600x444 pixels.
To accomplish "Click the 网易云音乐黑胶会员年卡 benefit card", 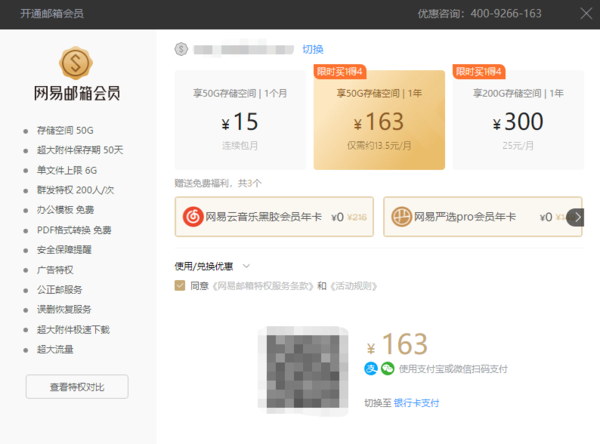I will pos(273,216).
